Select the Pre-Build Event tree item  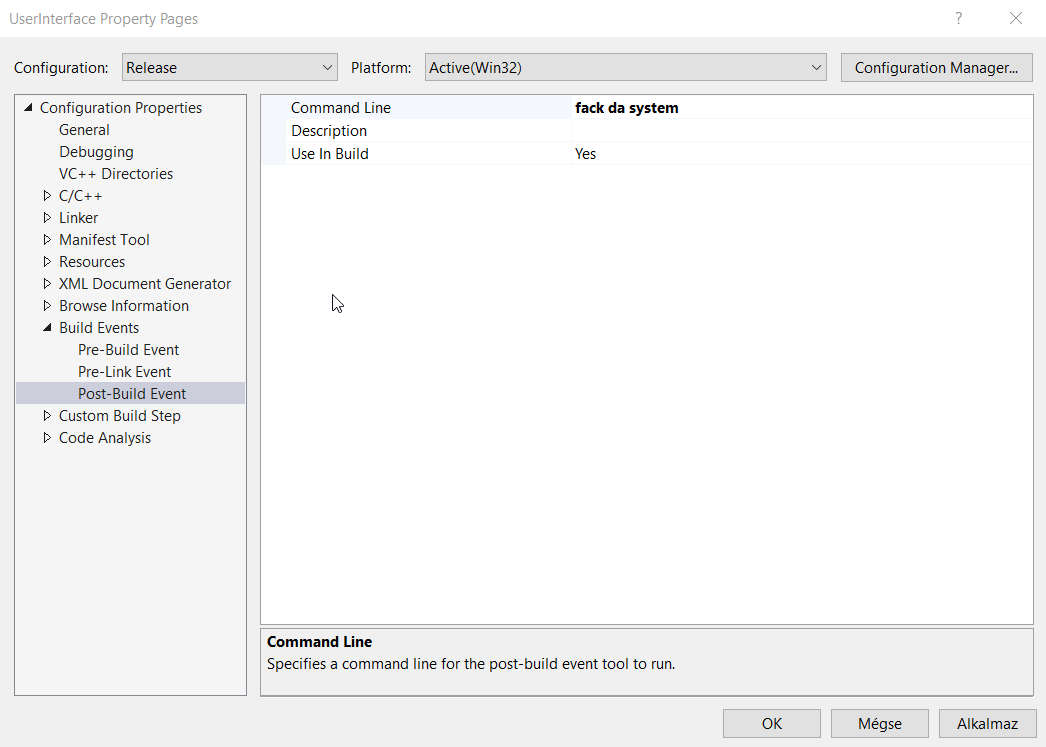click(129, 350)
